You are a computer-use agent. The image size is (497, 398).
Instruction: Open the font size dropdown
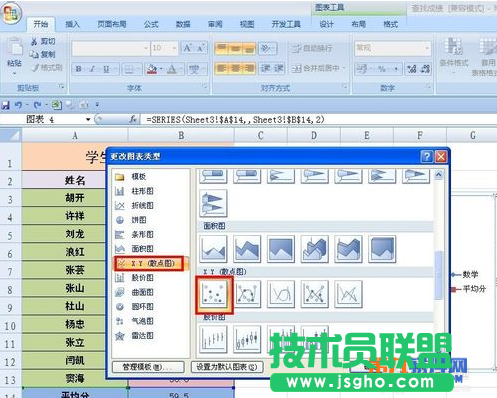click(x=174, y=48)
